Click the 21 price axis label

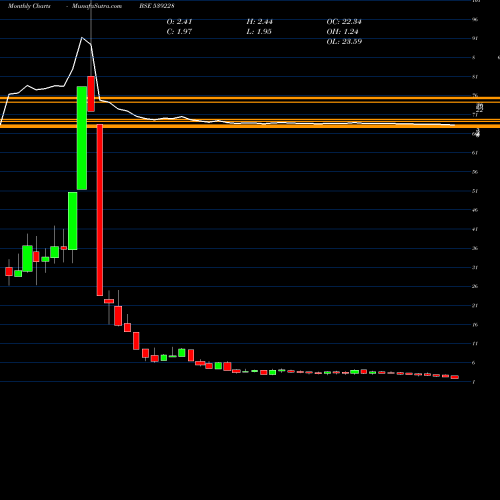point(475,305)
